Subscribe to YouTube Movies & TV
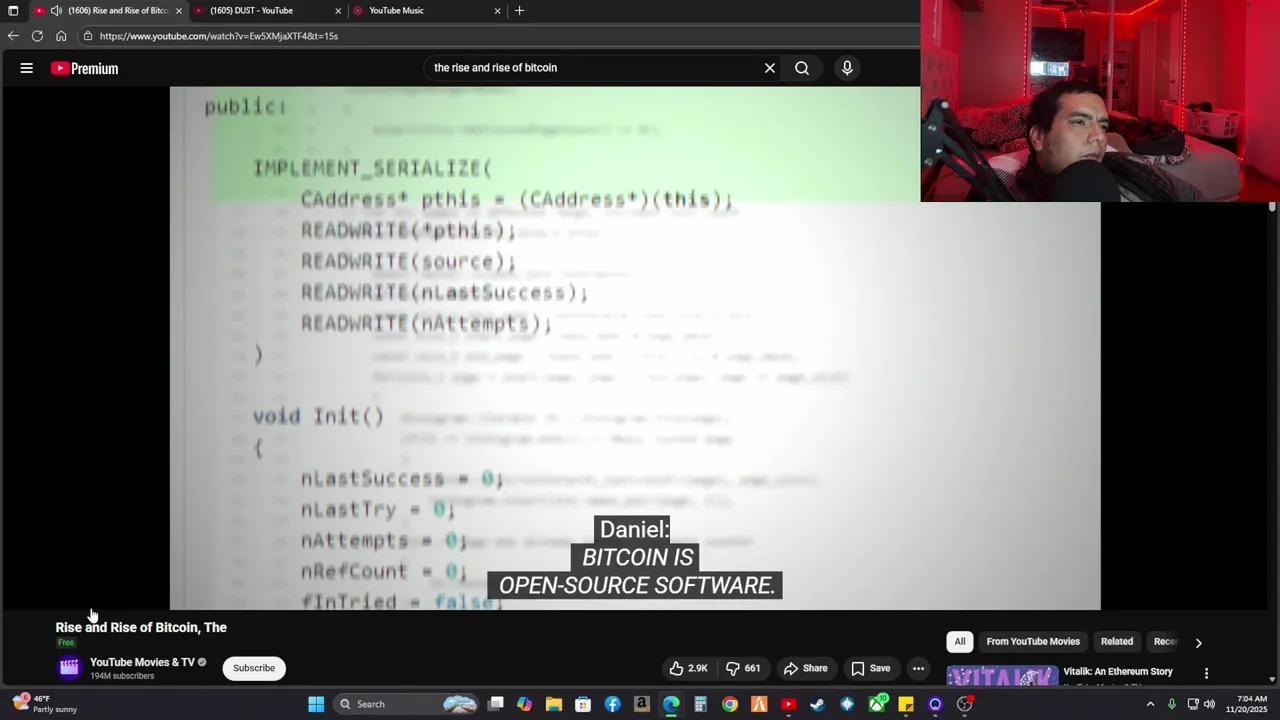This screenshot has width=1280, height=720. click(254, 668)
